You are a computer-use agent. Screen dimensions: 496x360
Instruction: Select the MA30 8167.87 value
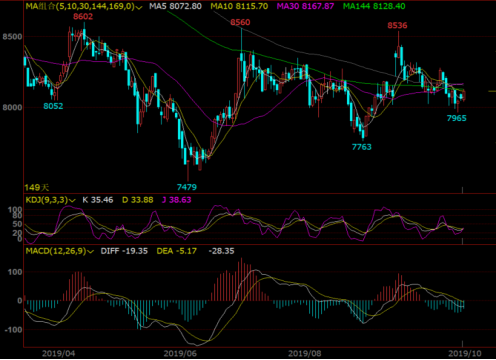[305, 6]
